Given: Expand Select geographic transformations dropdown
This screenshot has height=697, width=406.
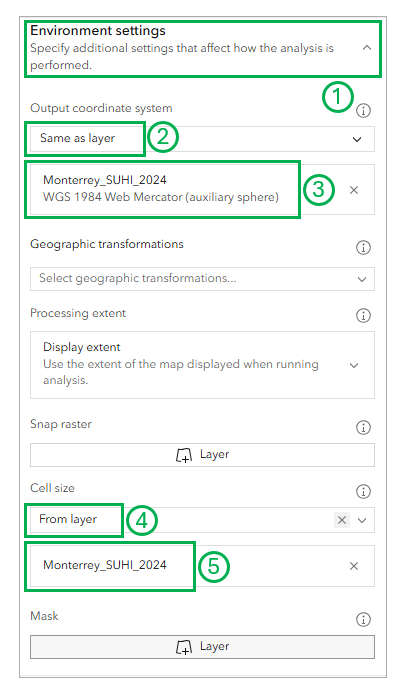Looking at the screenshot, I should 202,279.
